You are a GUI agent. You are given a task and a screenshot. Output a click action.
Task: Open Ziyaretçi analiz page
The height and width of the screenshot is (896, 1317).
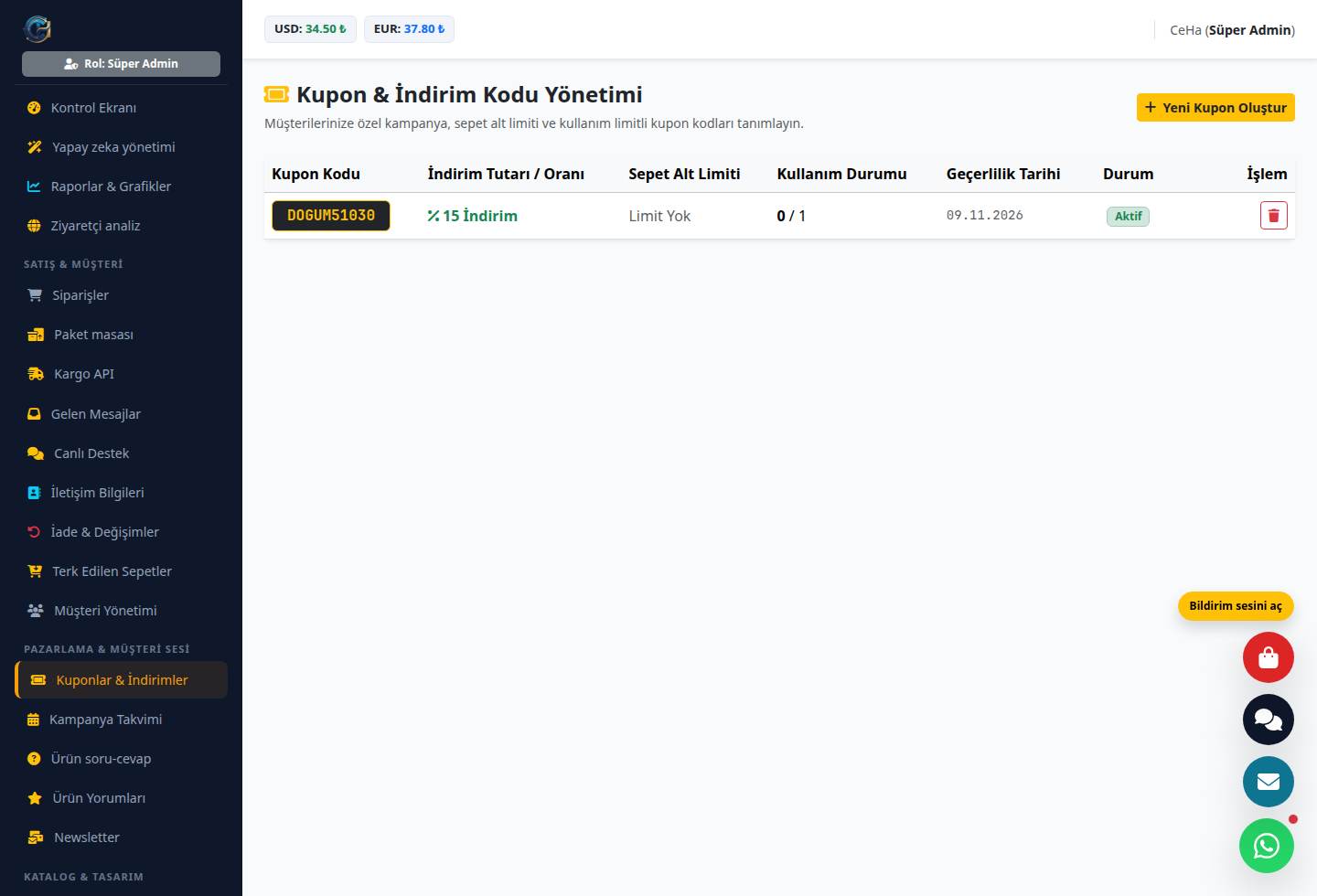121,226
